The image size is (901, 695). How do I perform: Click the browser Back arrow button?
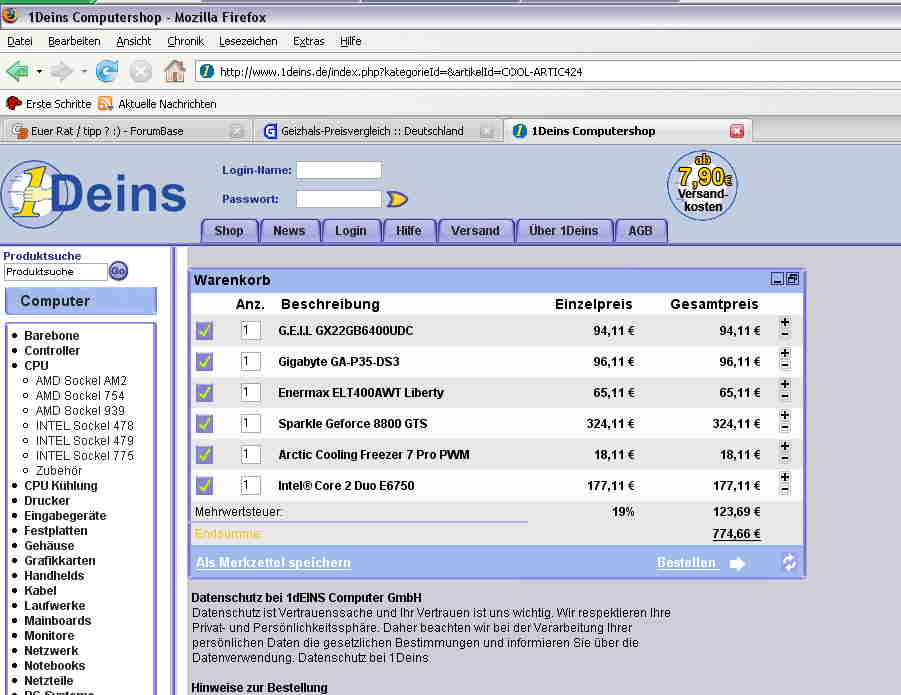point(17,72)
